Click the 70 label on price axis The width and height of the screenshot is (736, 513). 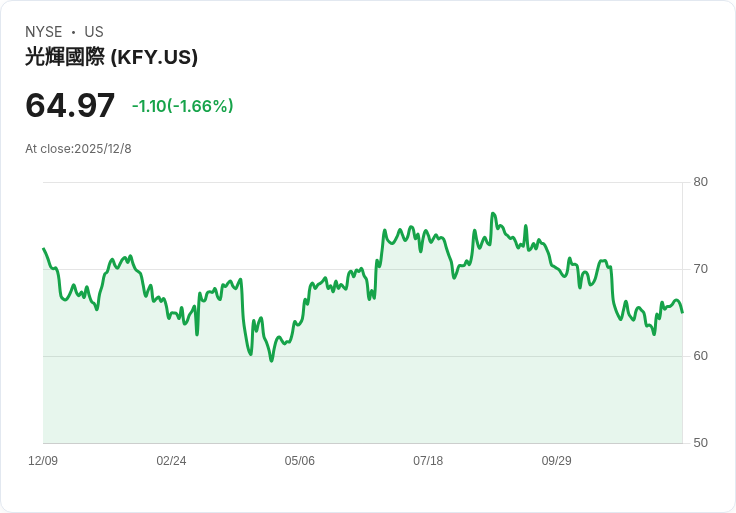[x=700, y=269]
